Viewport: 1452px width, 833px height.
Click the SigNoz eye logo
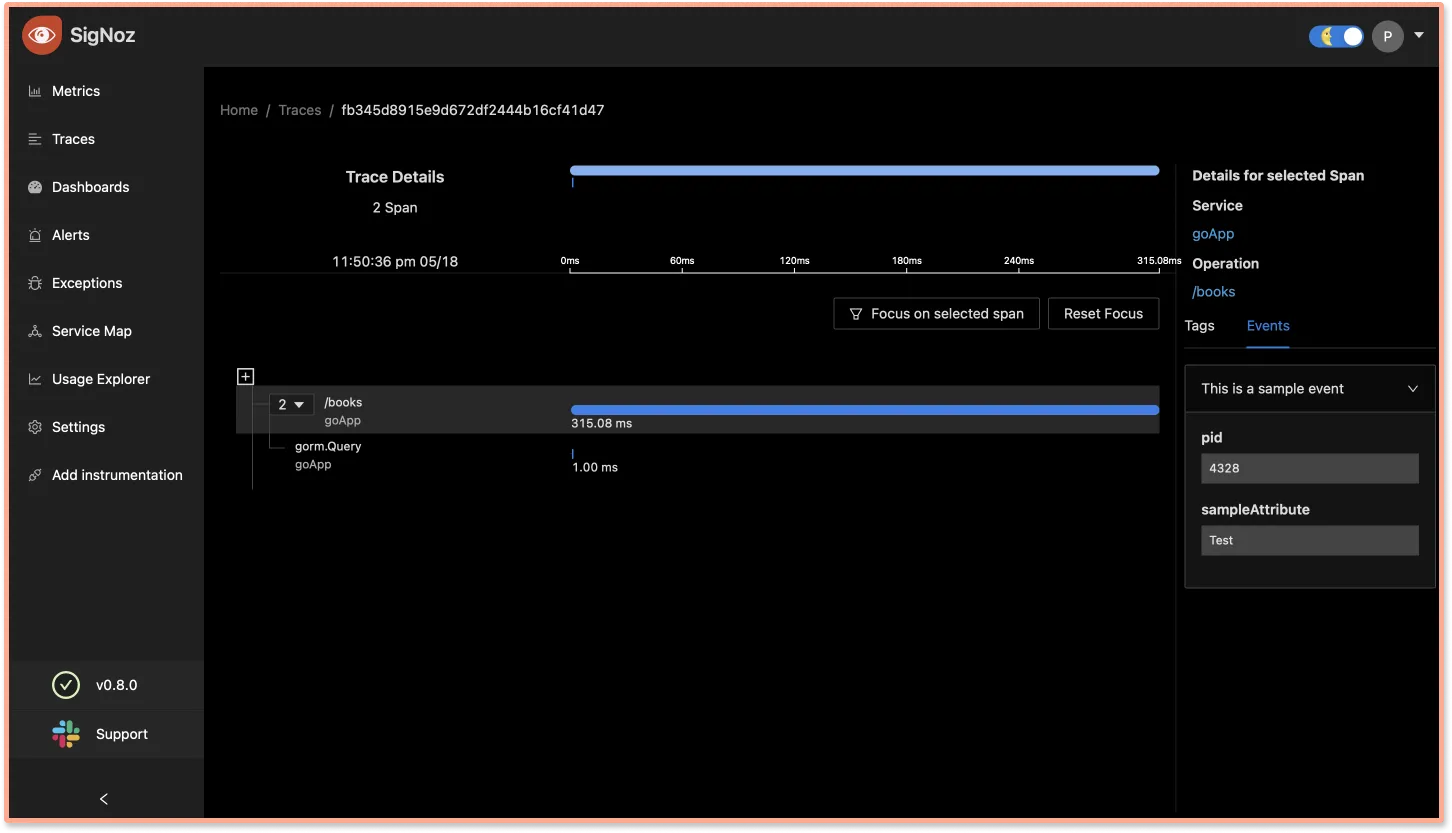[x=42, y=36]
